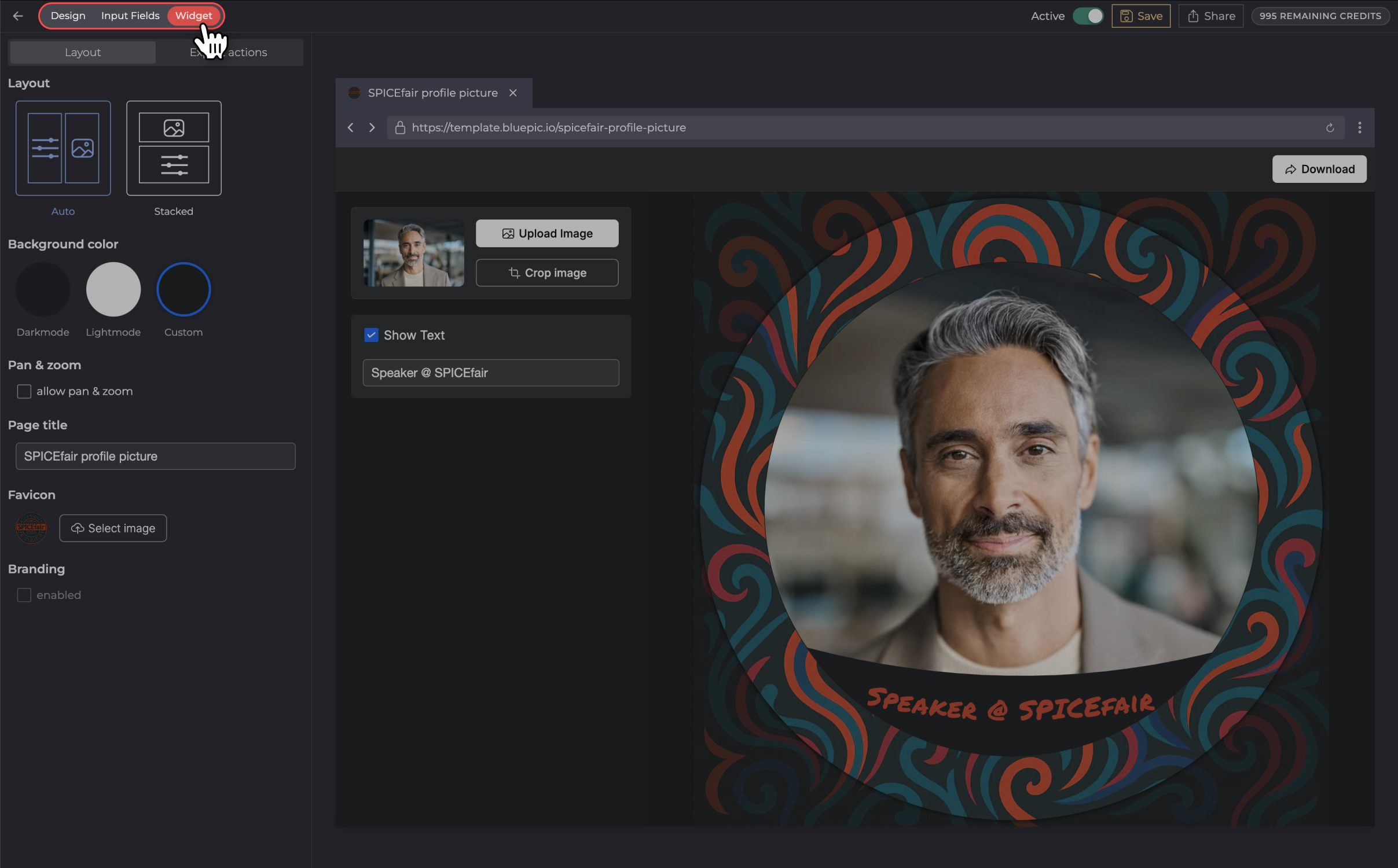The height and width of the screenshot is (868, 1398).
Task: Switch to the Input Fields tab
Action: [x=130, y=16]
